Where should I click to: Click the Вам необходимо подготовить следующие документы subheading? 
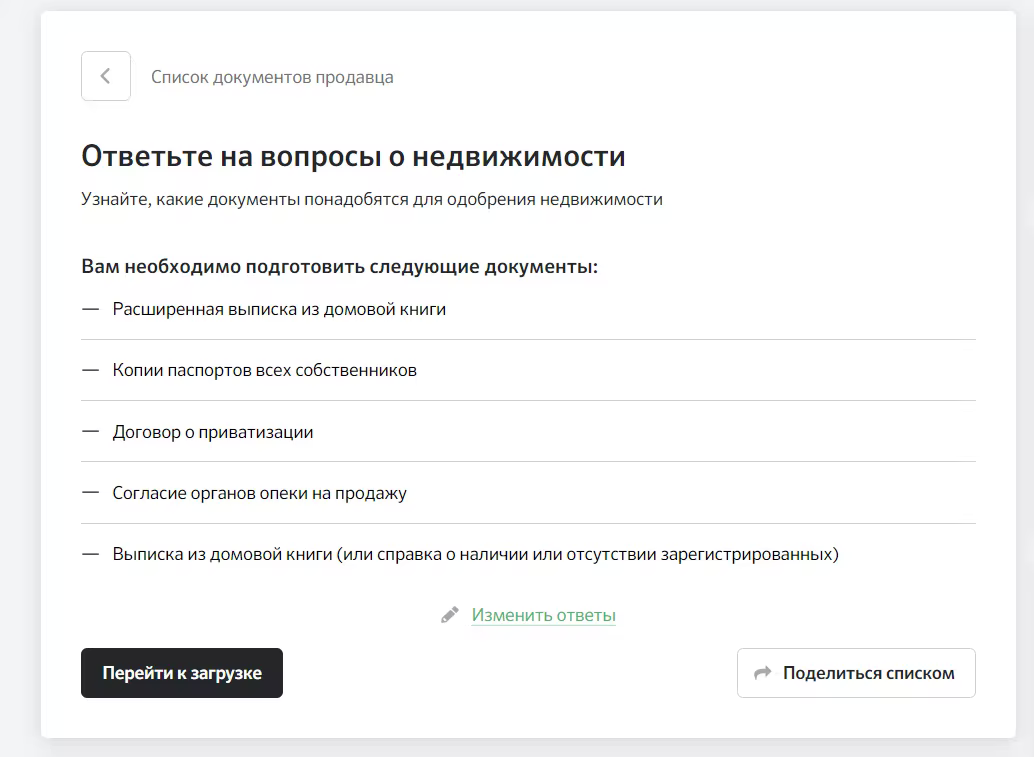click(x=339, y=267)
